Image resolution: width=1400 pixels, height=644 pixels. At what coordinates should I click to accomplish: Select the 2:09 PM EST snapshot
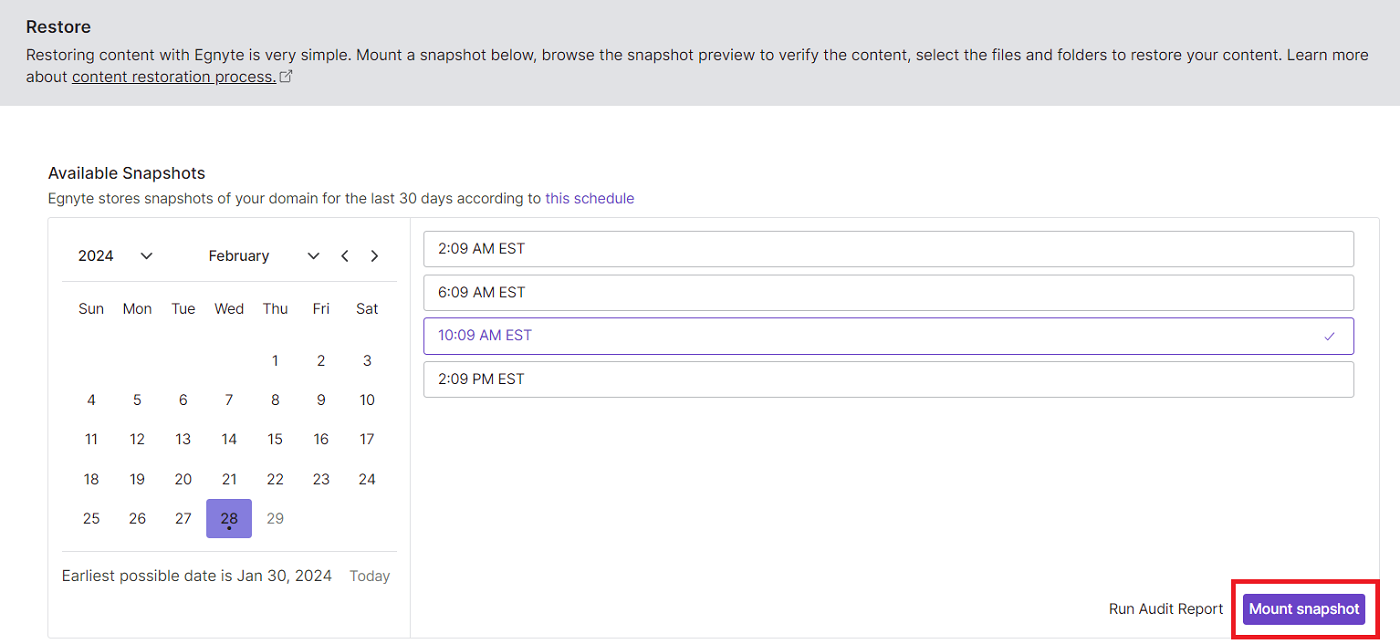(x=888, y=379)
